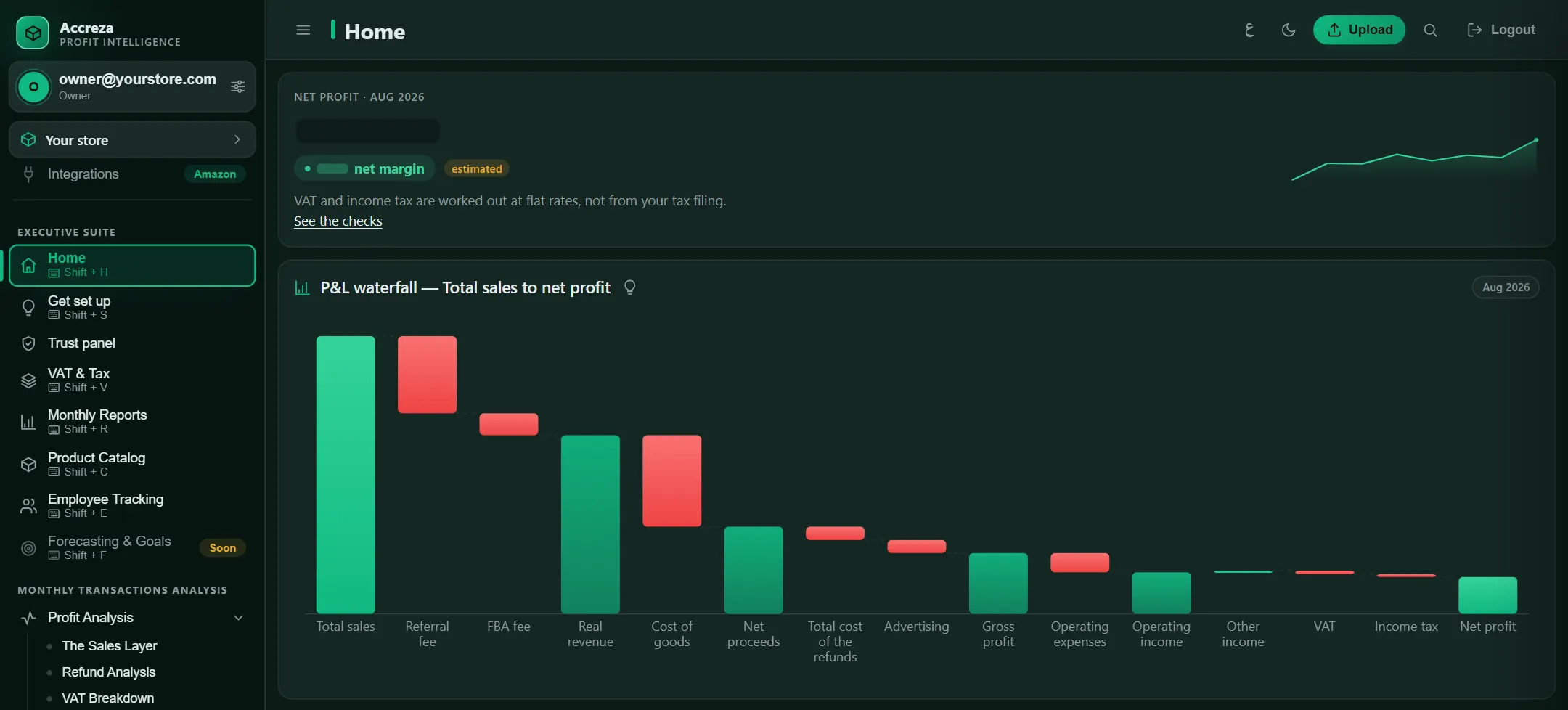This screenshot has height=710, width=1568.
Task: Click Forecasting & Goals target icon
Action: (x=28, y=548)
